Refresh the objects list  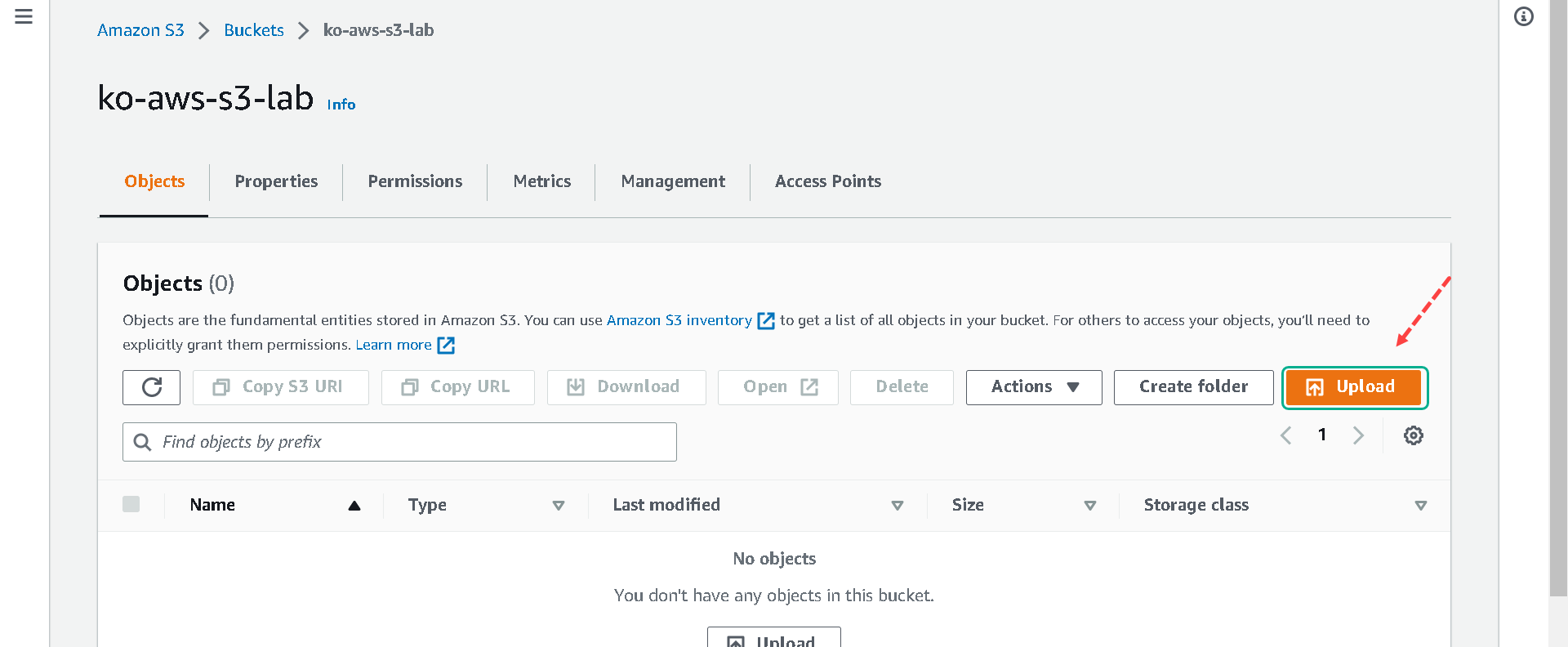[x=151, y=387]
